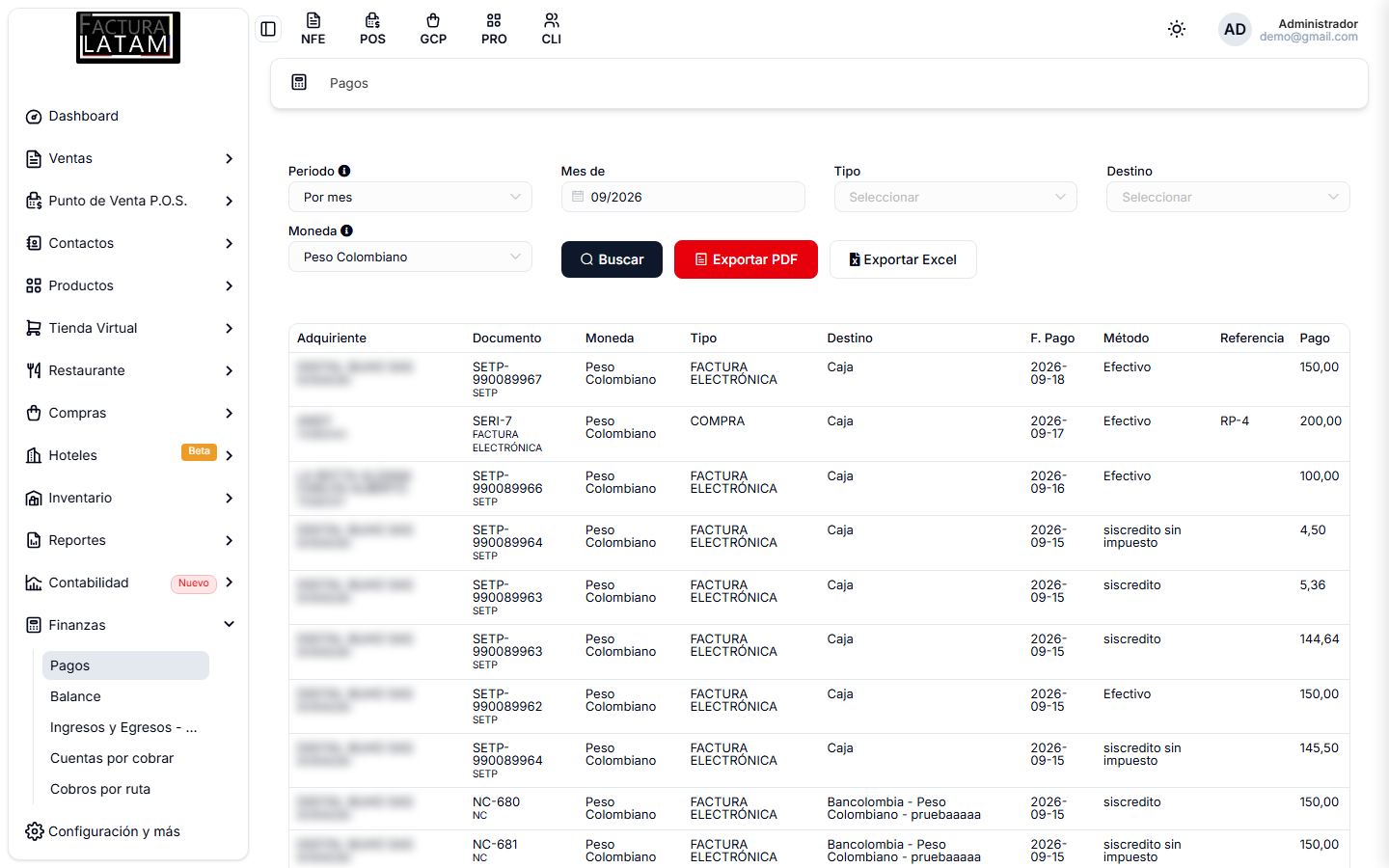1389x868 pixels.
Task: Open the Moneda Peso Colombiano dropdown
Action: 410,257
